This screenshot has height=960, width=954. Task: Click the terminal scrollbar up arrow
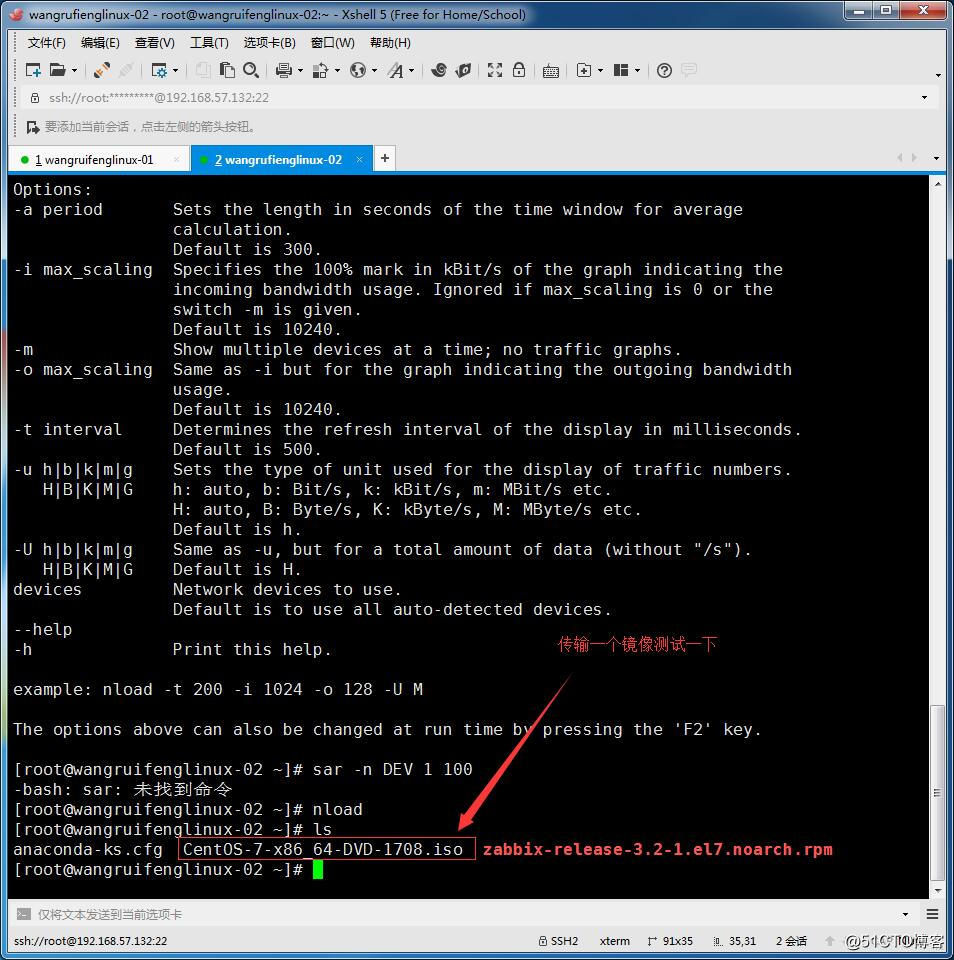point(937,184)
